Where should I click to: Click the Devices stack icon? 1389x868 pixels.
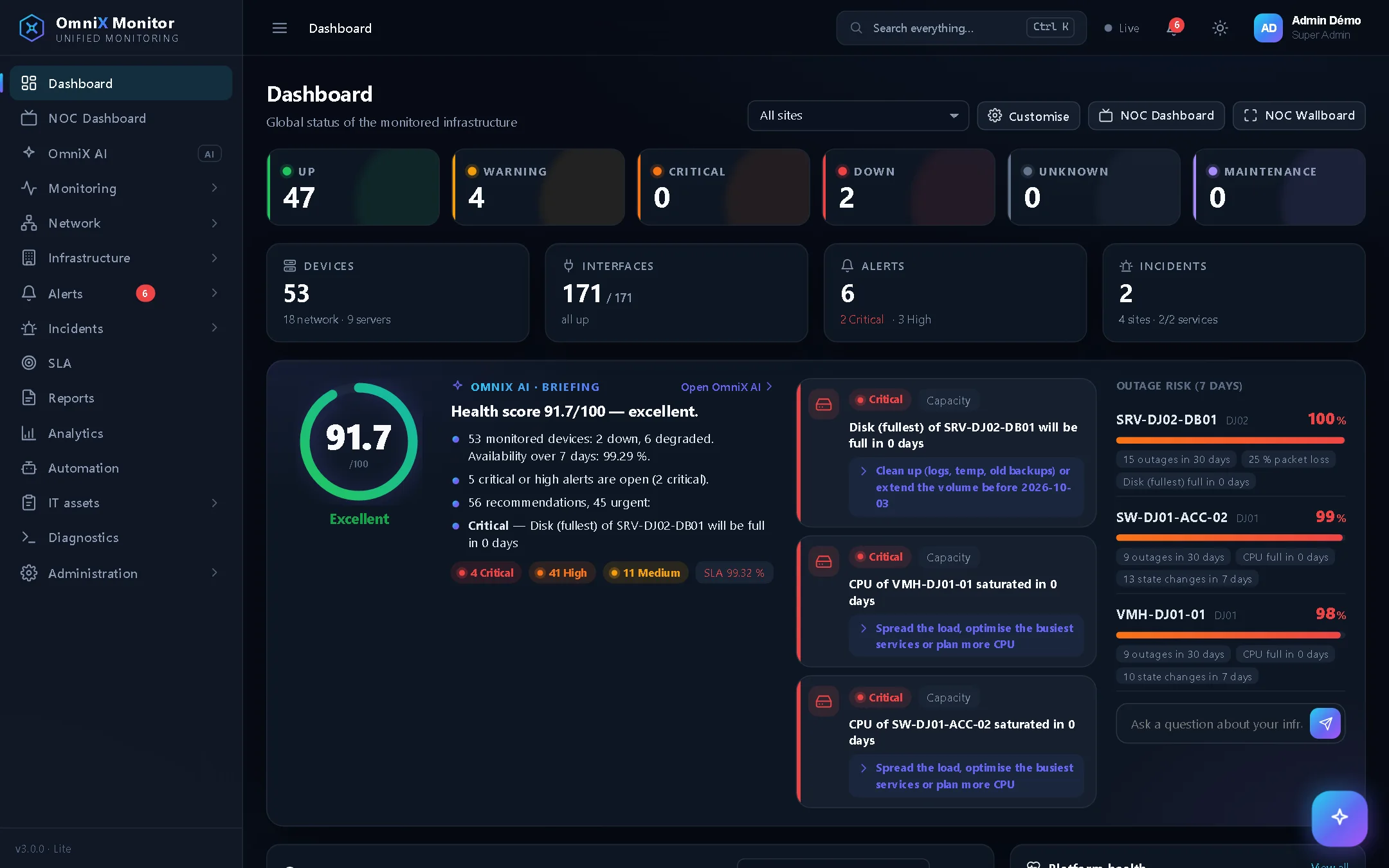290,266
